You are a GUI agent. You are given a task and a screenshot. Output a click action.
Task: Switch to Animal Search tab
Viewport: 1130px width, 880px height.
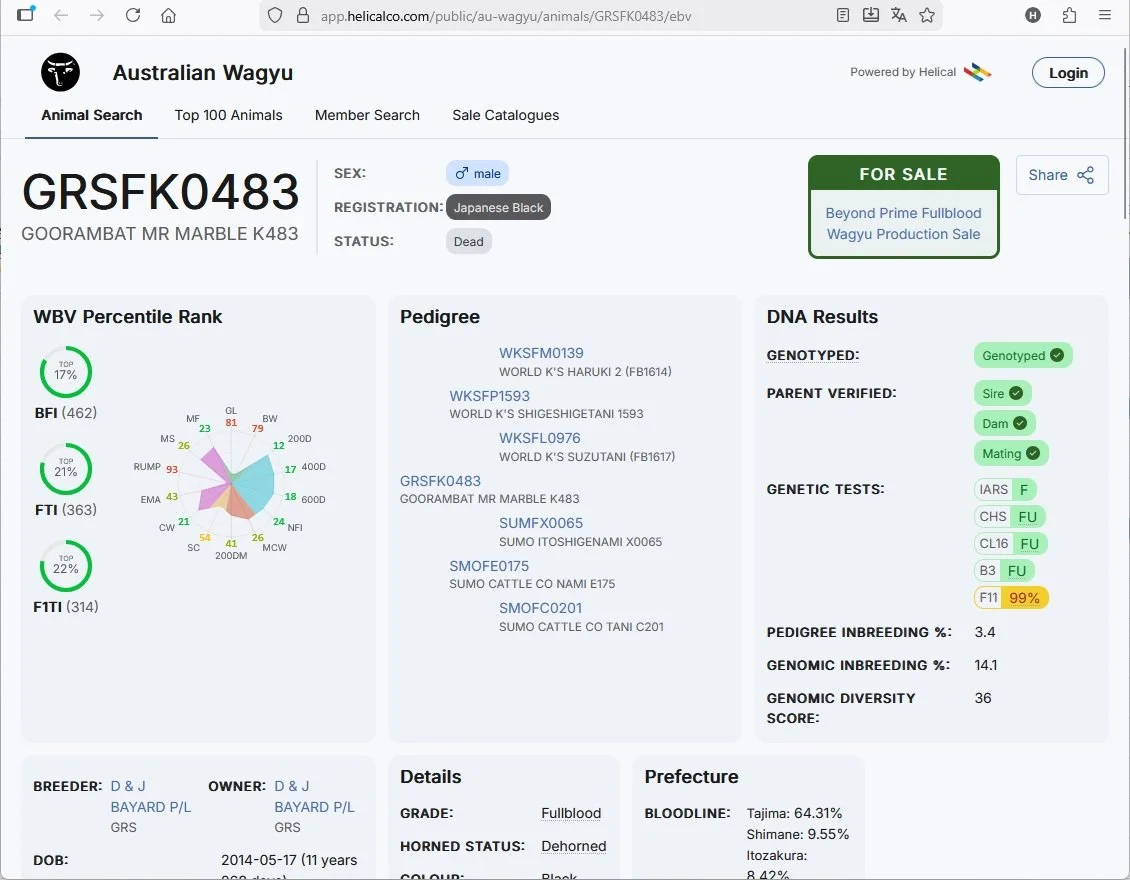92,115
